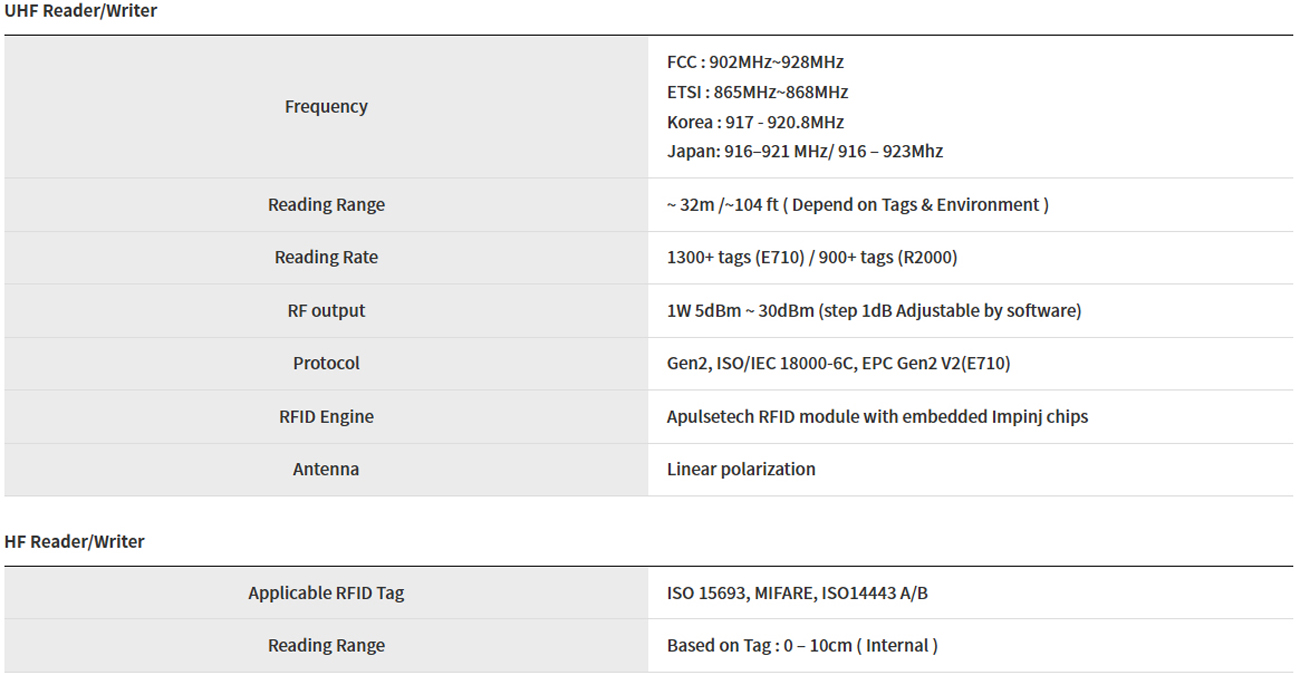
Task: Select the Protocol row label
Action: [326, 364]
